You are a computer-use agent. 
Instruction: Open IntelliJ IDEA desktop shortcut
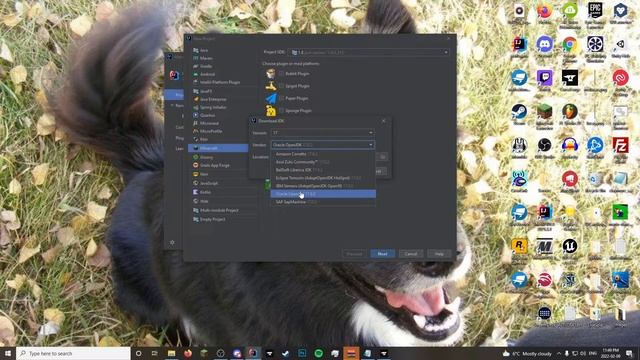519,46
